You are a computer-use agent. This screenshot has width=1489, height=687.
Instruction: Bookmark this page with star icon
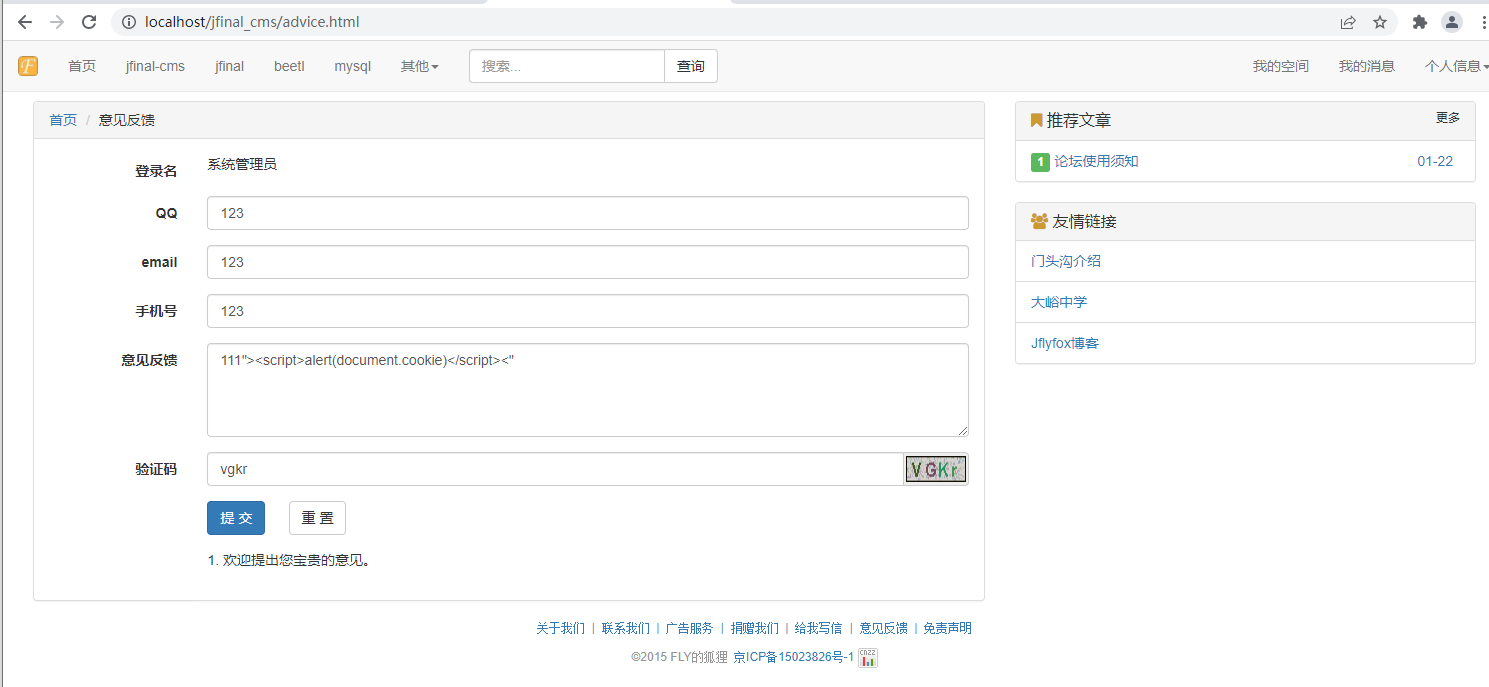click(x=1380, y=22)
